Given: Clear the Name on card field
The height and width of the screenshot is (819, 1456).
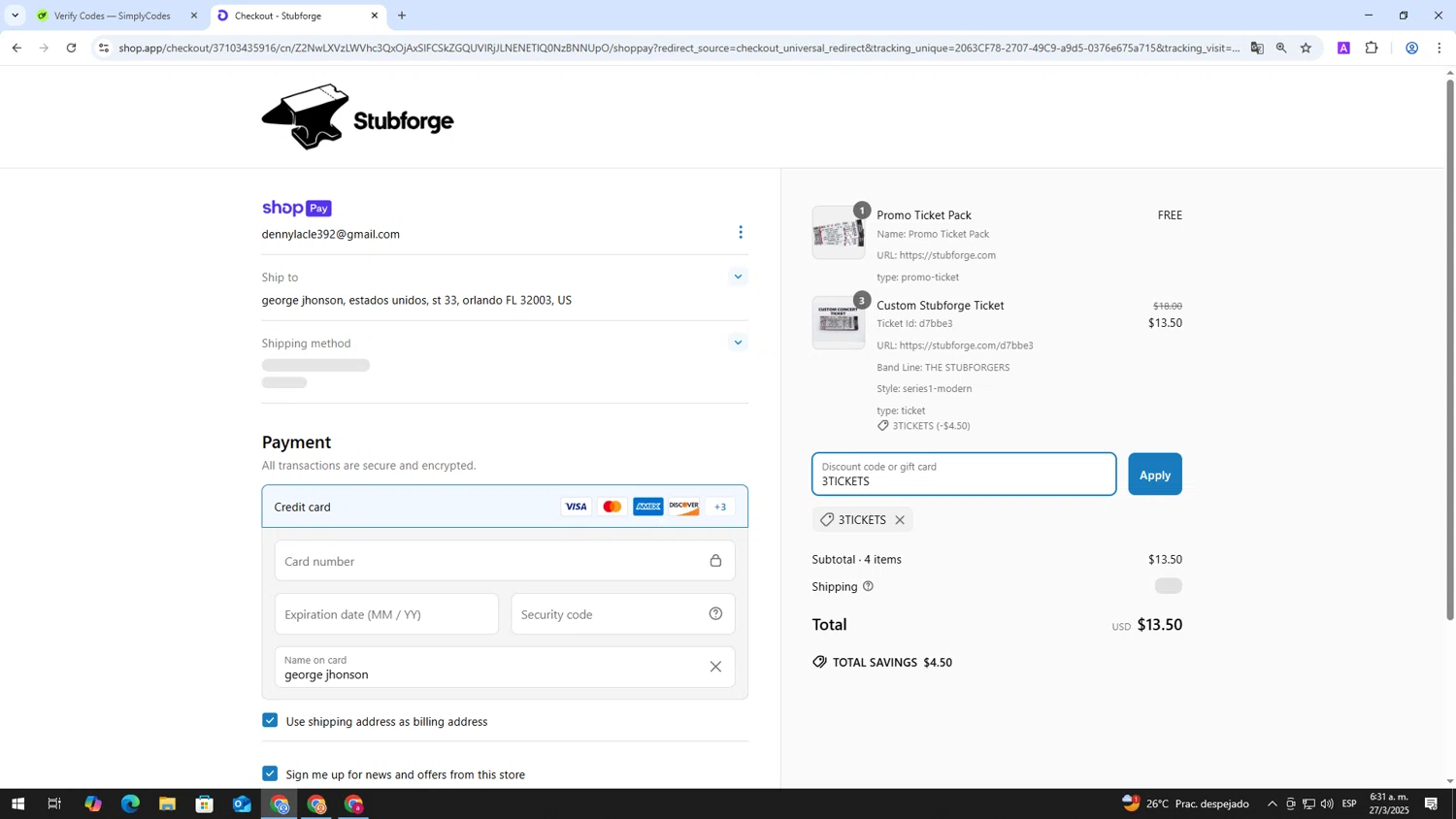Looking at the screenshot, I should 715,667.
